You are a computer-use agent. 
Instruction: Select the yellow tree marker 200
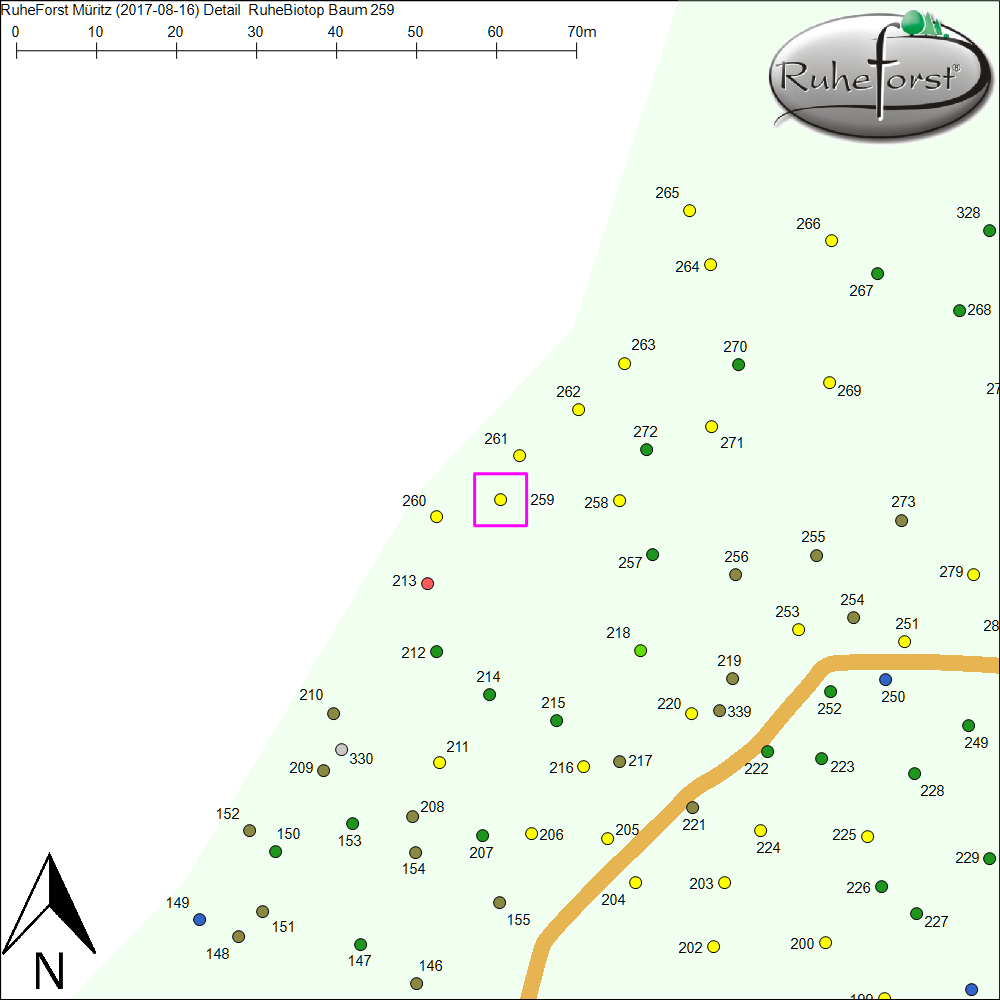point(826,942)
